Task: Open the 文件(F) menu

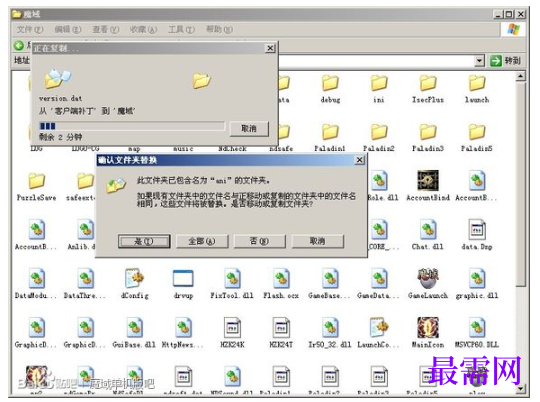Action: coord(30,30)
